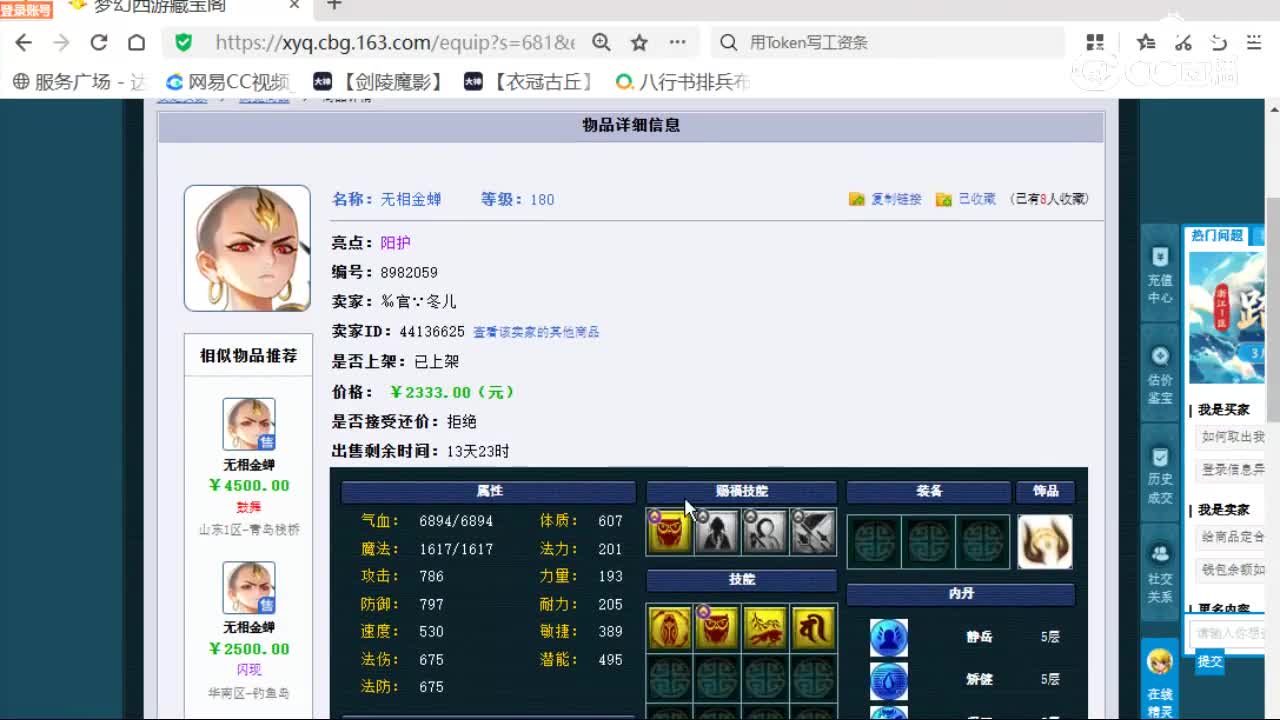The height and width of the screenshot is (720, 1280).
Task: Select the 装备 section header
Action: click(x=929, y=492)
